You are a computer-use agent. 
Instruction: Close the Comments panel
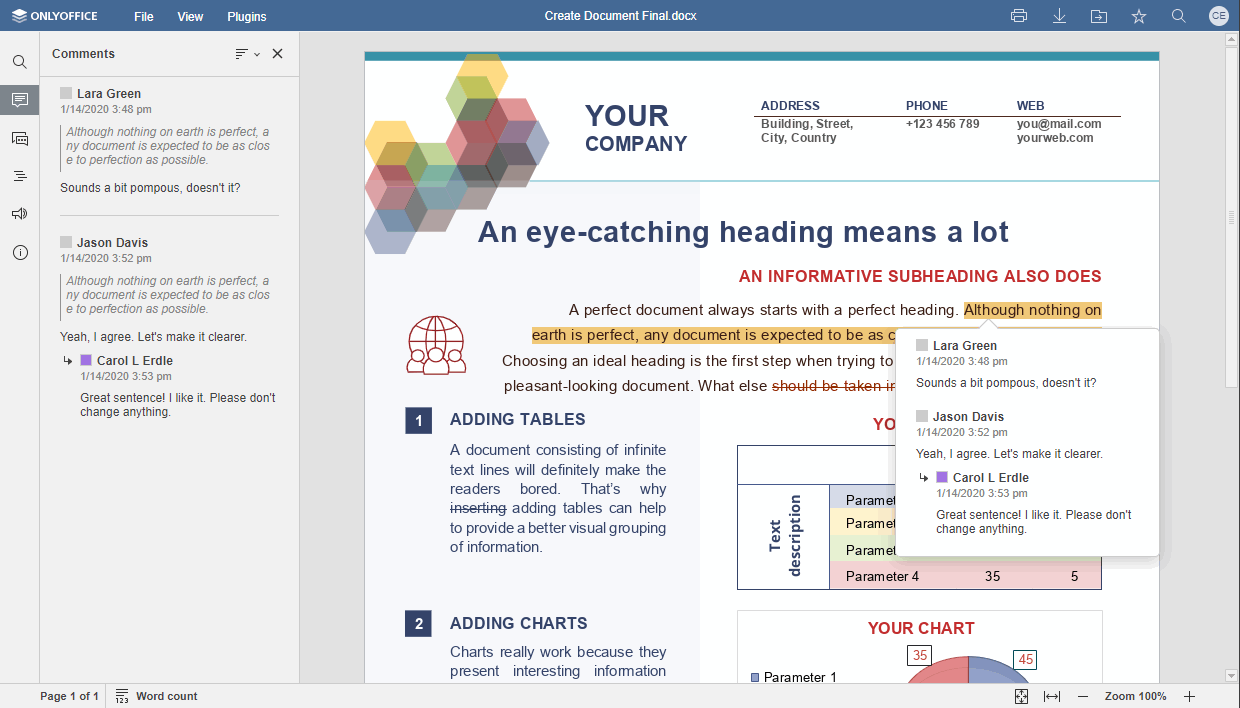tap(278, 54)
